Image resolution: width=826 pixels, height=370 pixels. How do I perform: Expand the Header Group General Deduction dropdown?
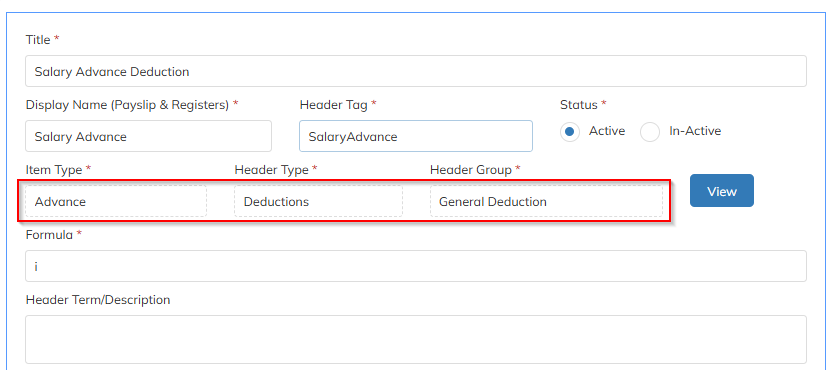[x=546, y=201]
